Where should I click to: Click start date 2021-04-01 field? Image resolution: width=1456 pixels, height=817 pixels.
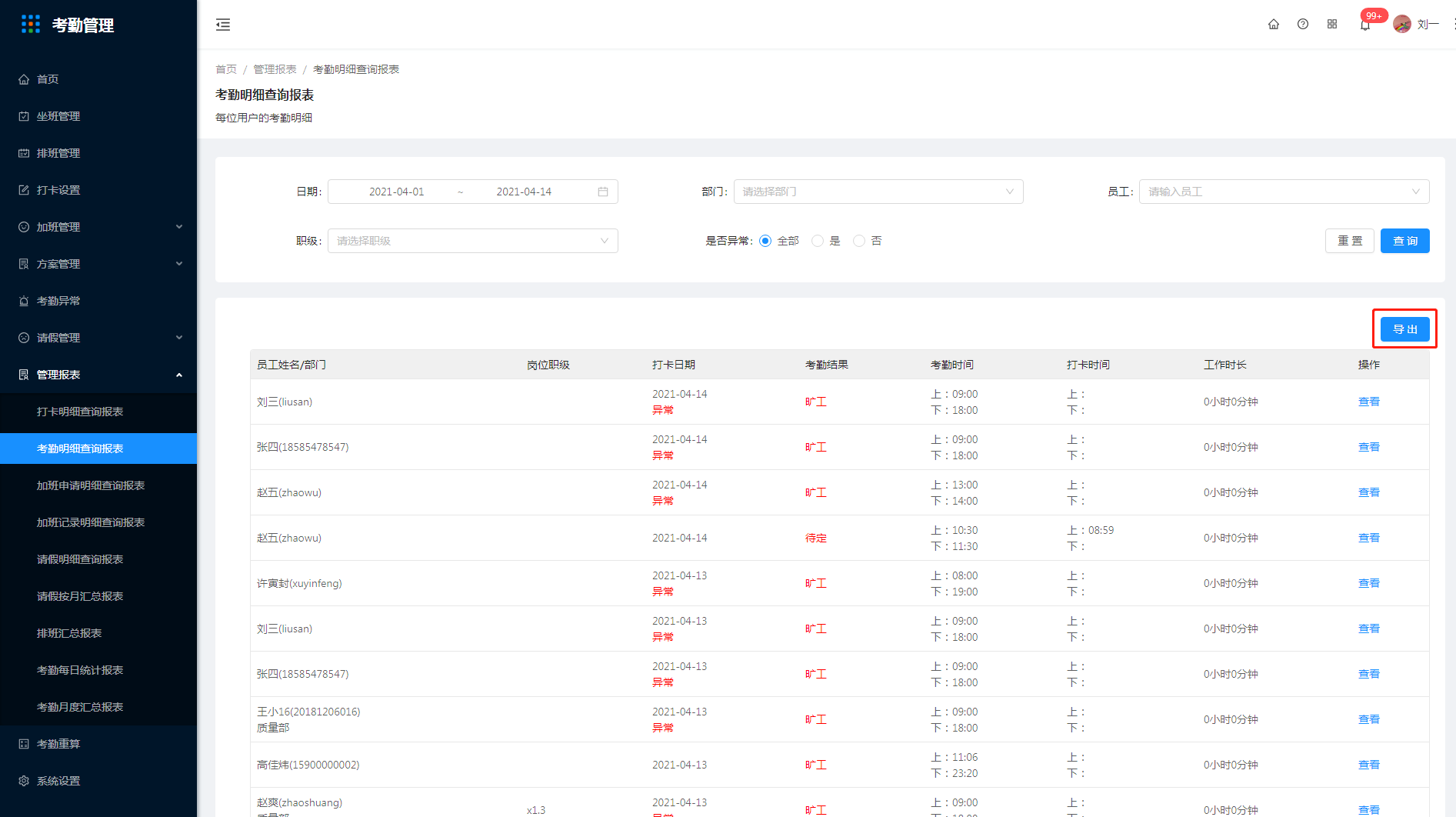[396, 192]
